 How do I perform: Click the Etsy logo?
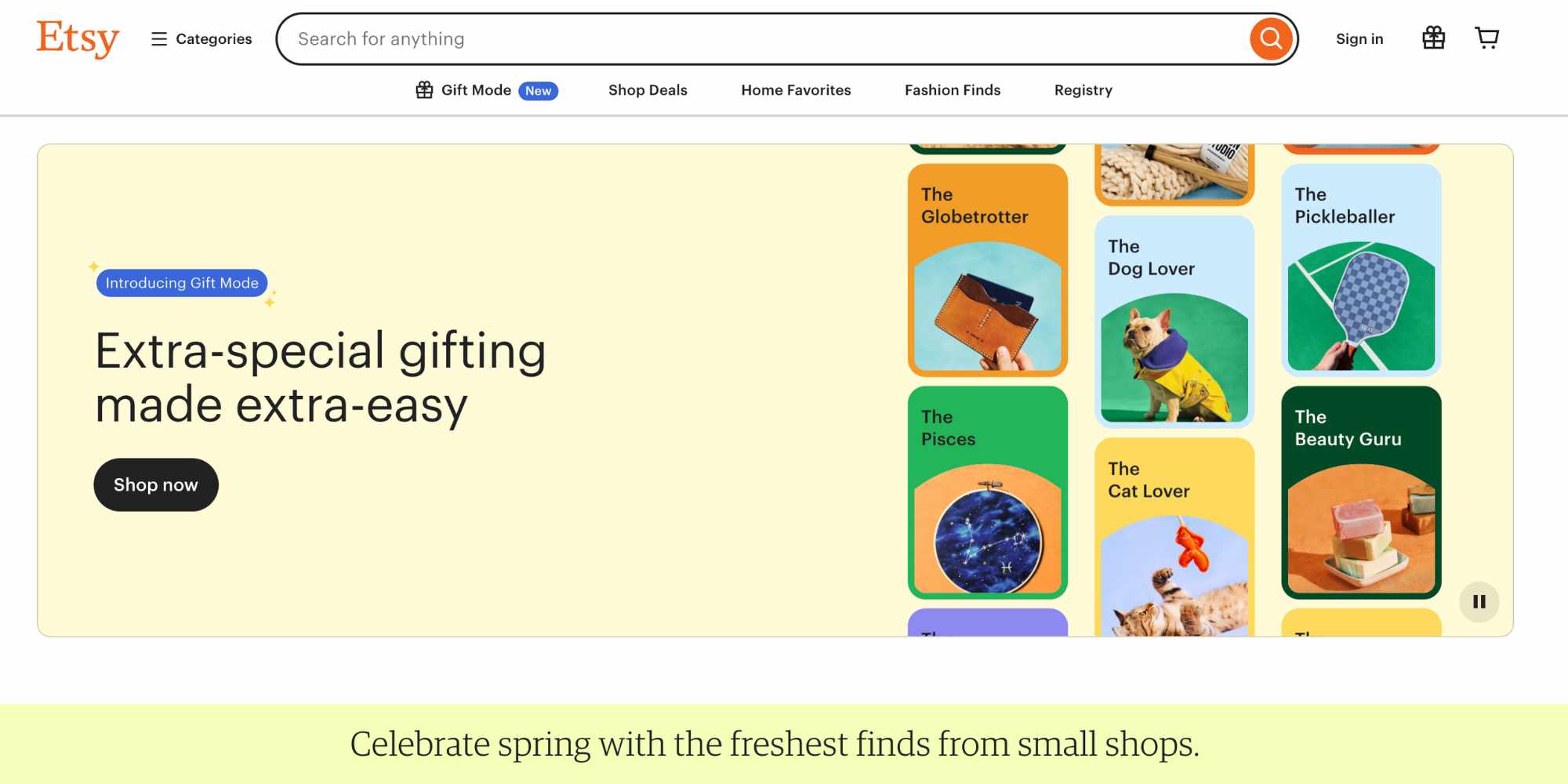coord(78,38)
